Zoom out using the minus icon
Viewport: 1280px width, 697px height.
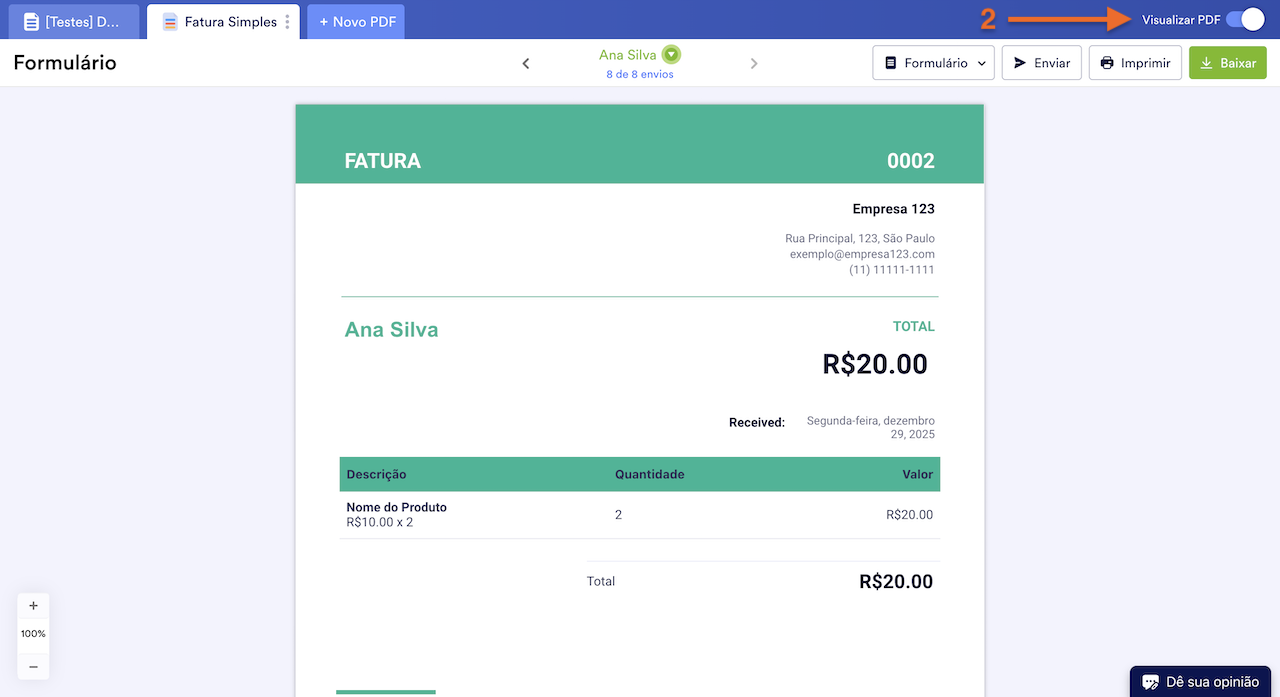click(33, 666)
